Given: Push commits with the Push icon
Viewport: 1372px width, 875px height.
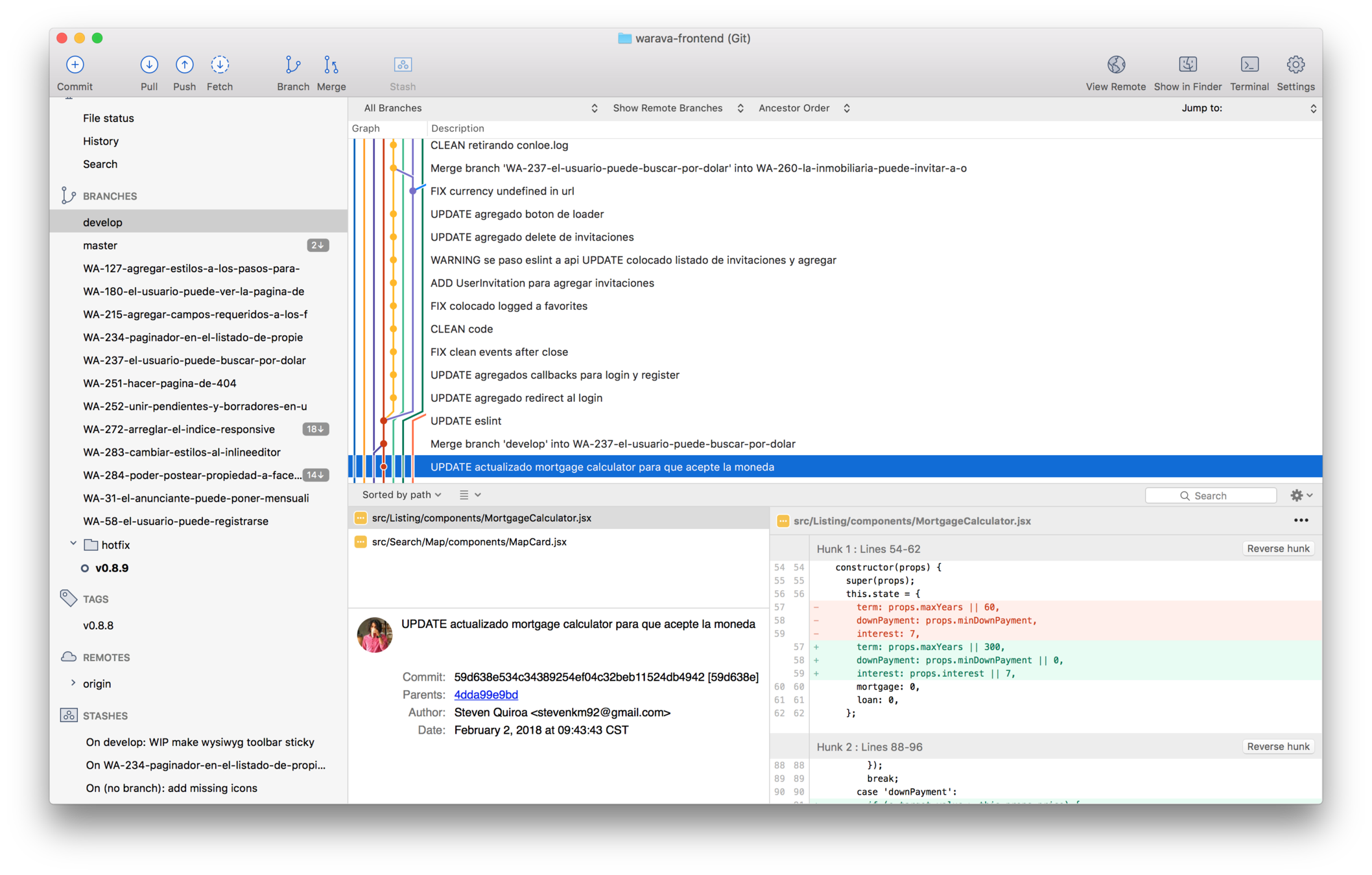Looking at the screenshot, I should point(184,65).
